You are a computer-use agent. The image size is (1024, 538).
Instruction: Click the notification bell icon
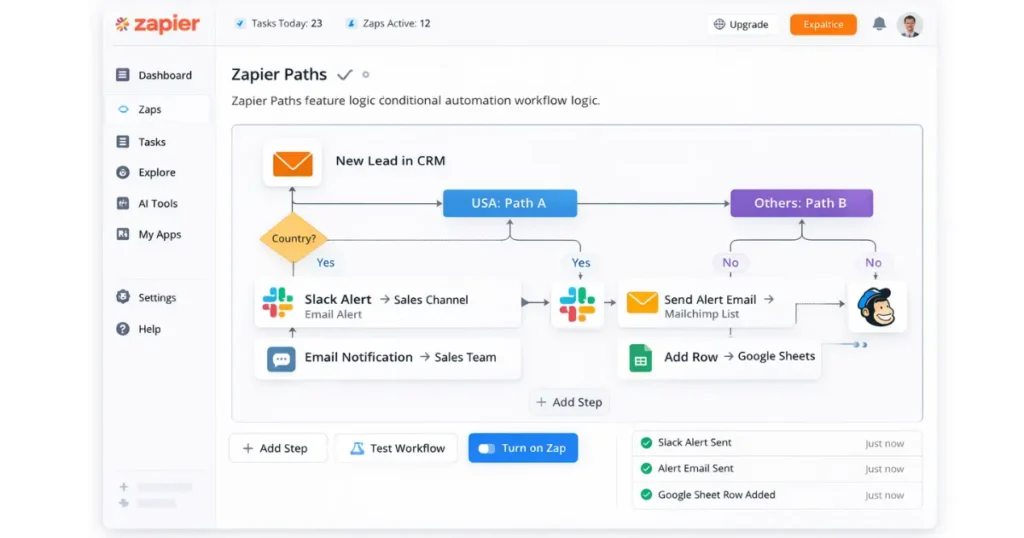[x=879, y=24]
